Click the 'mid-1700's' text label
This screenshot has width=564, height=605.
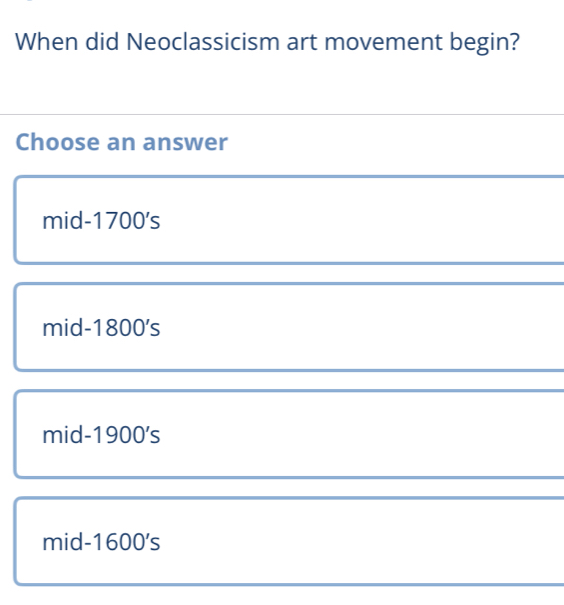tap(101, 221)
